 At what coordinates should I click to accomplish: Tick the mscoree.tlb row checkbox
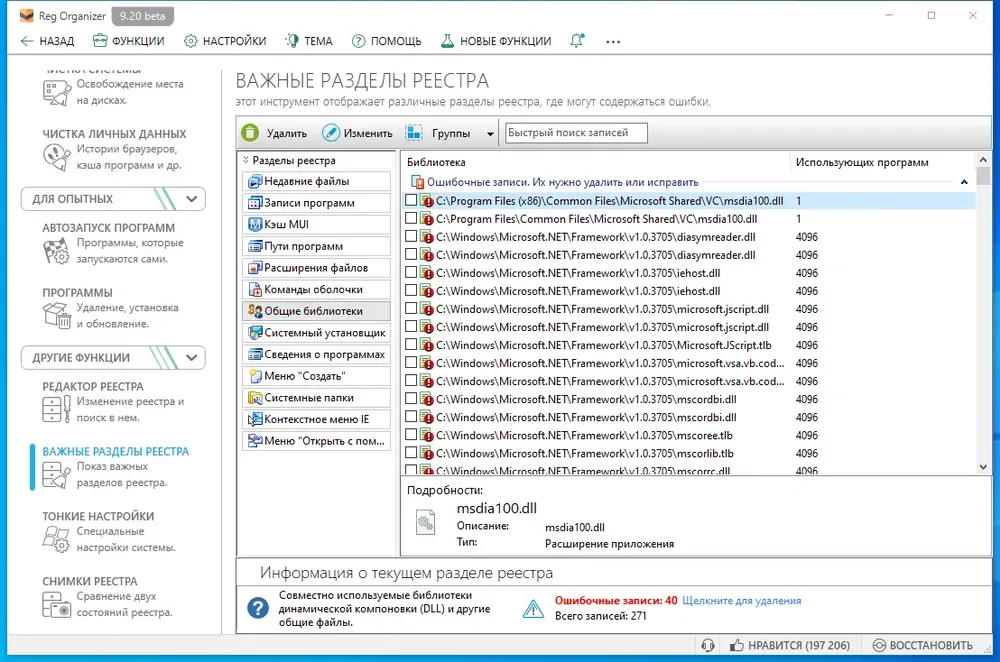[411, 435]
